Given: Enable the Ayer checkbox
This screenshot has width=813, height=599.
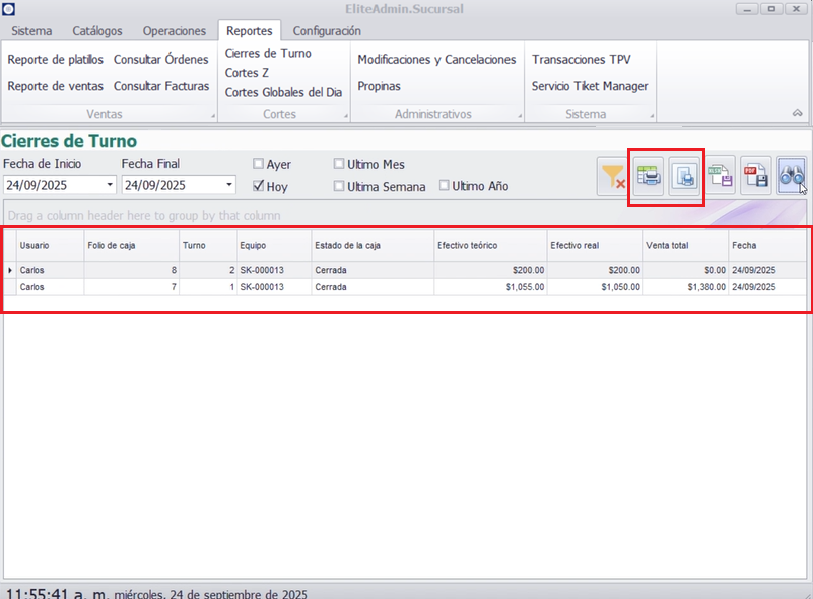Looking at the screenshot, I should click(x=259, y=164).
